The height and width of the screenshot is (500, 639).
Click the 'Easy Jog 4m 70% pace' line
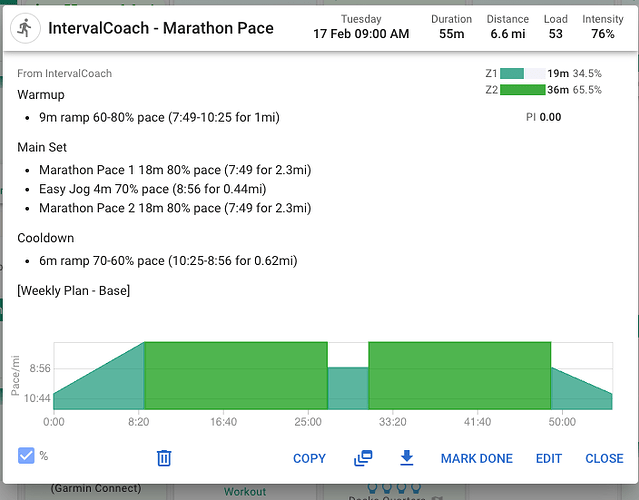pyautogui.click(x=153, y=189)
